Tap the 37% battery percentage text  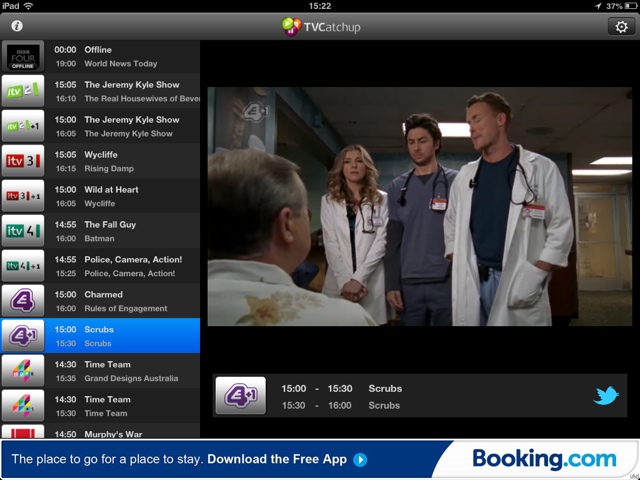click(x=614, y=6)
